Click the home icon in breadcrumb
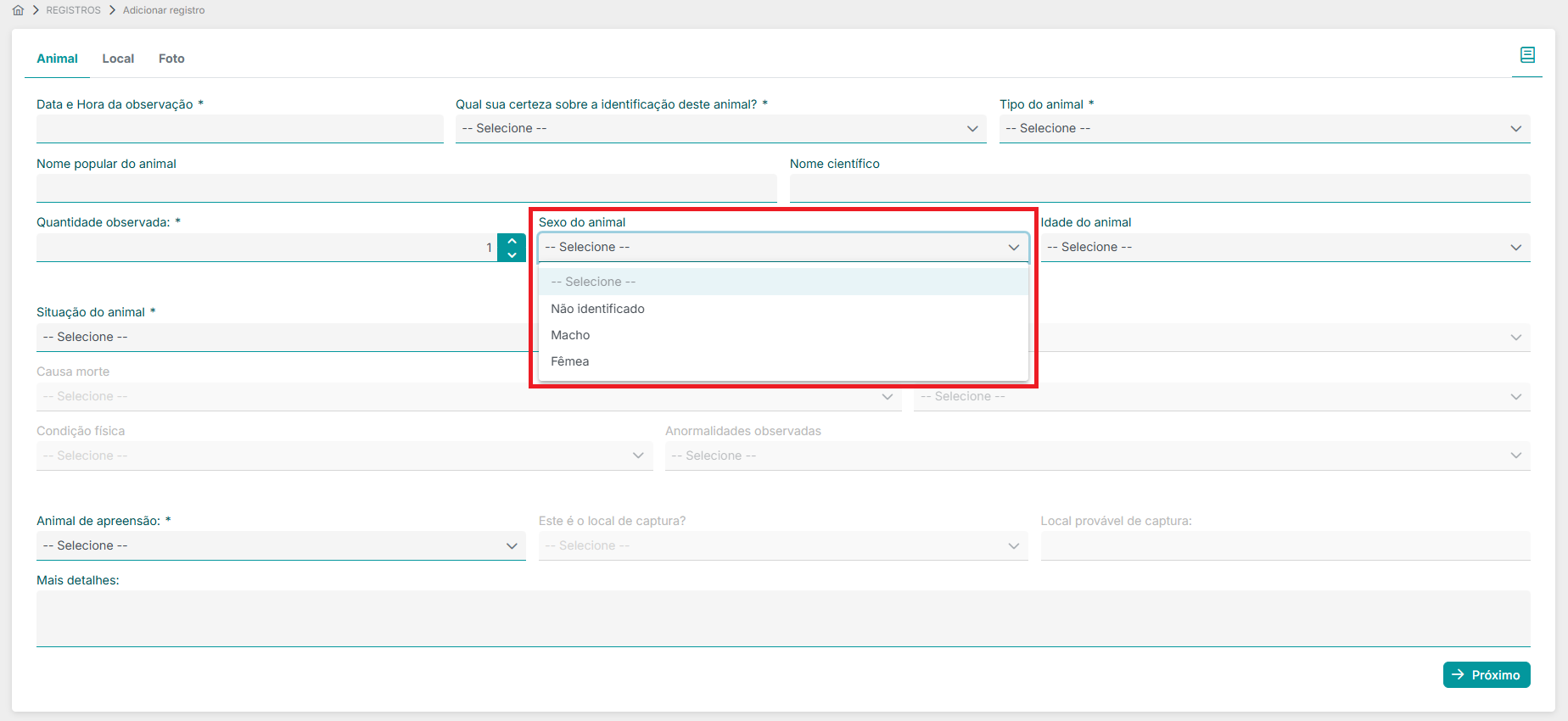The image size is (1568, 721). click(18, 10)
